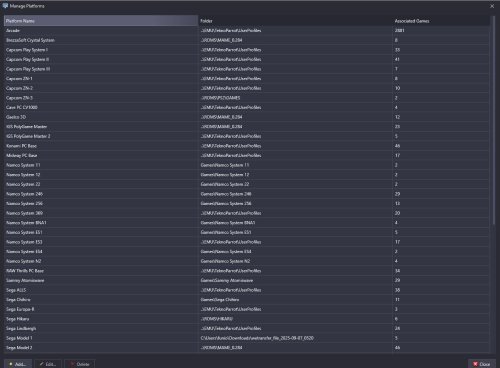The image size is (500, 368).
Task: Click the Games\Sammy Atomiswave folder cell
Action: 295,281
